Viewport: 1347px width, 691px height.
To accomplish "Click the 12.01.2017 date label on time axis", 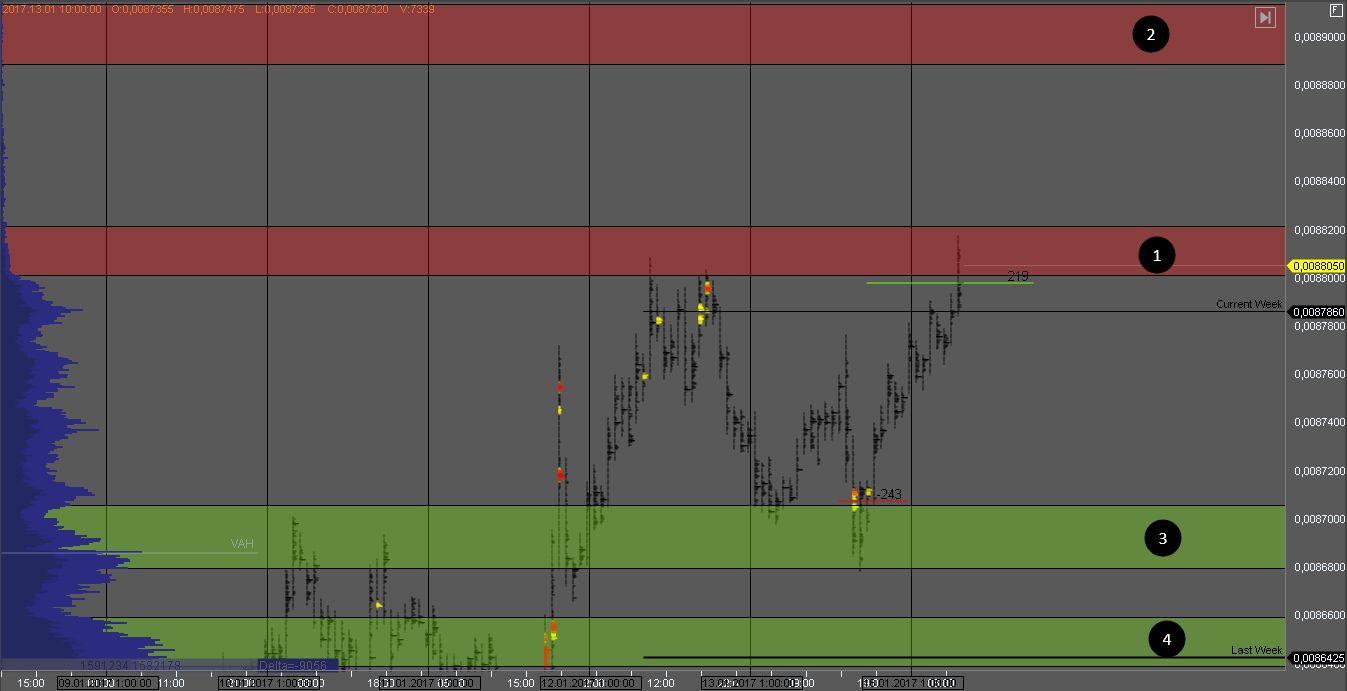I will pyautogui.click(x=588, y=684).
